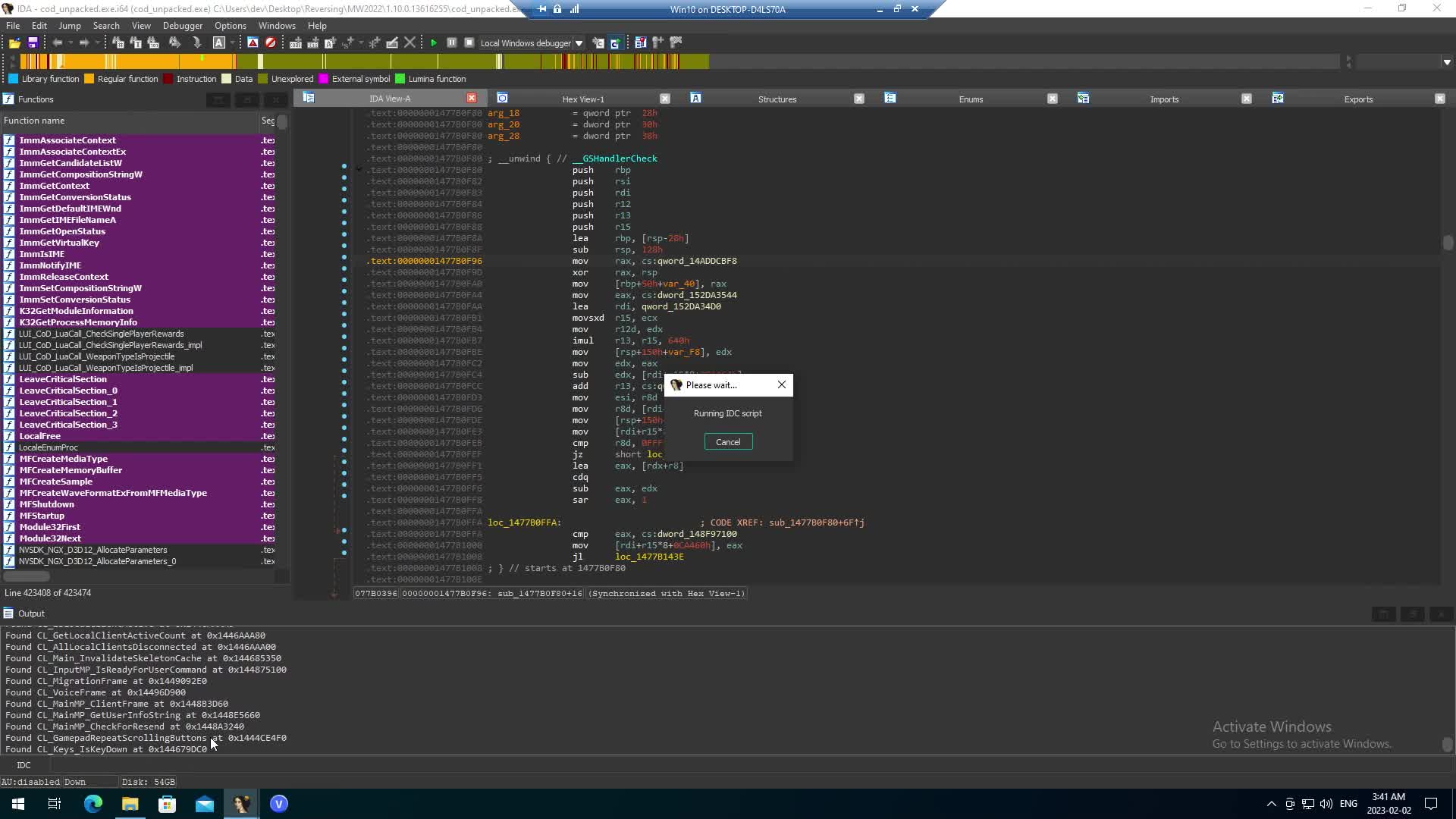Expand the navigation band dropdown arrow
1456x819 pixels.
pos(1447,62)
